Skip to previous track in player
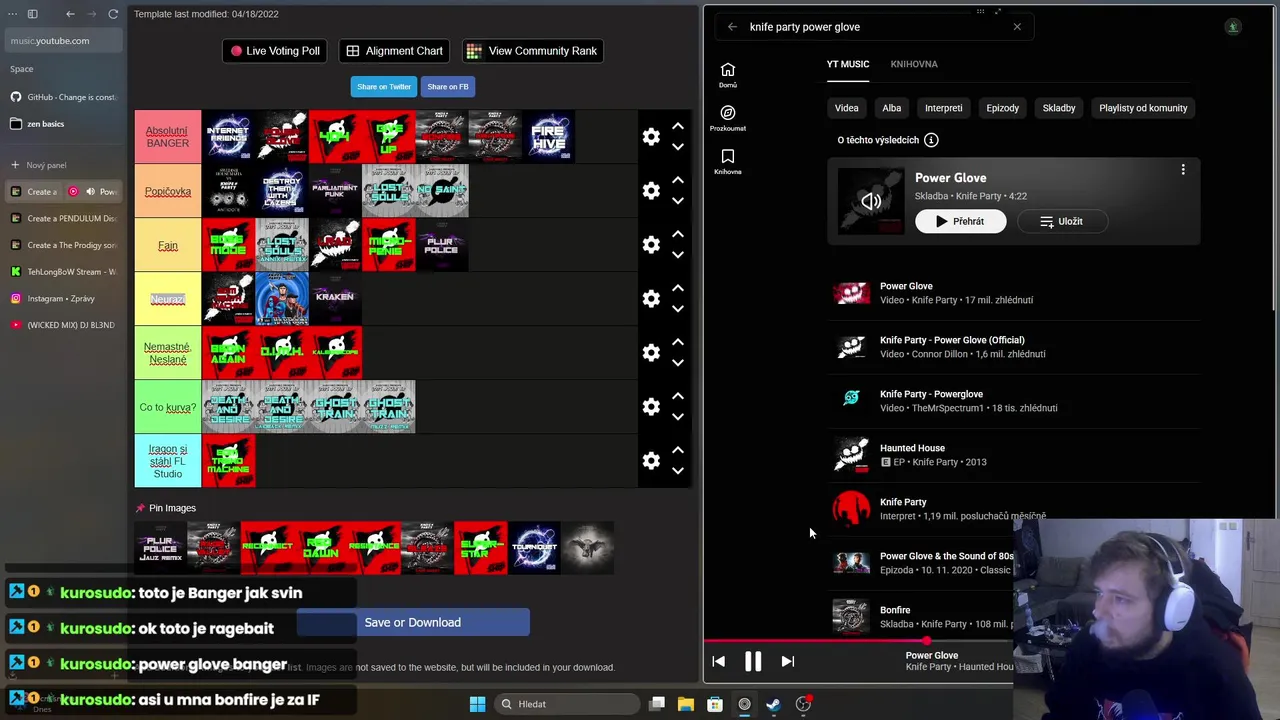The height and width of the screenshot is (720, 1280). (x=718, y=661)
